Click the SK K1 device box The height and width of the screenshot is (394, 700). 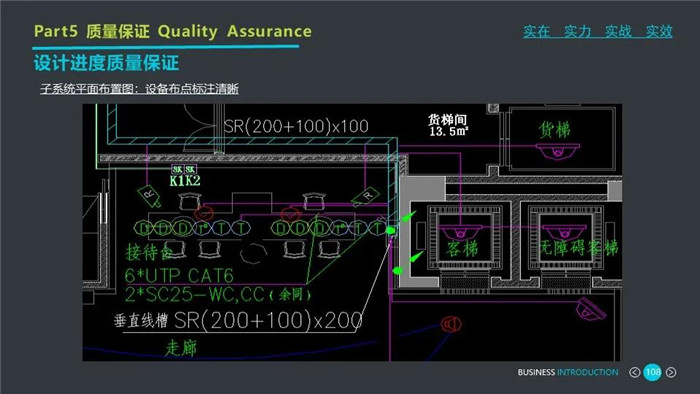[x=177, y=169]
